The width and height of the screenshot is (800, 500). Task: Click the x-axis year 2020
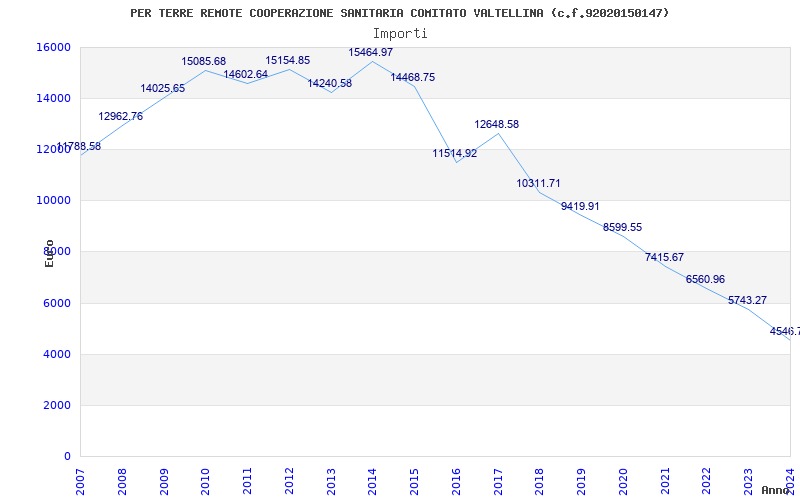tap(623, 482)
